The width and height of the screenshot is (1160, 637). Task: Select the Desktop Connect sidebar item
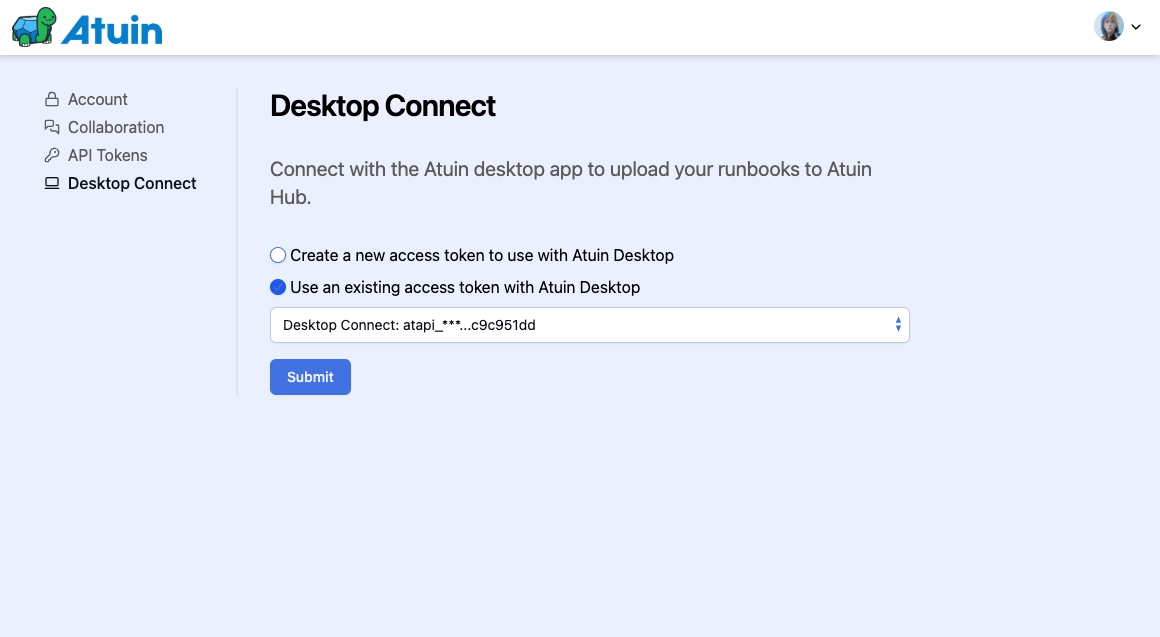132,183
